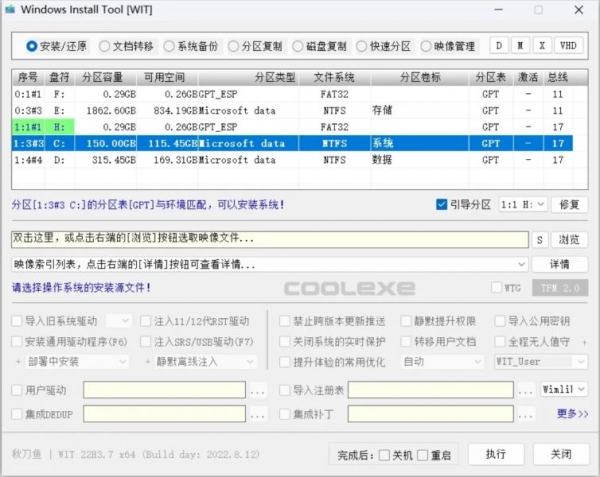This screenshot has height=477, width=600.
Task: Enable 导入旧系统驱动 checkbox
Action: 17,321
